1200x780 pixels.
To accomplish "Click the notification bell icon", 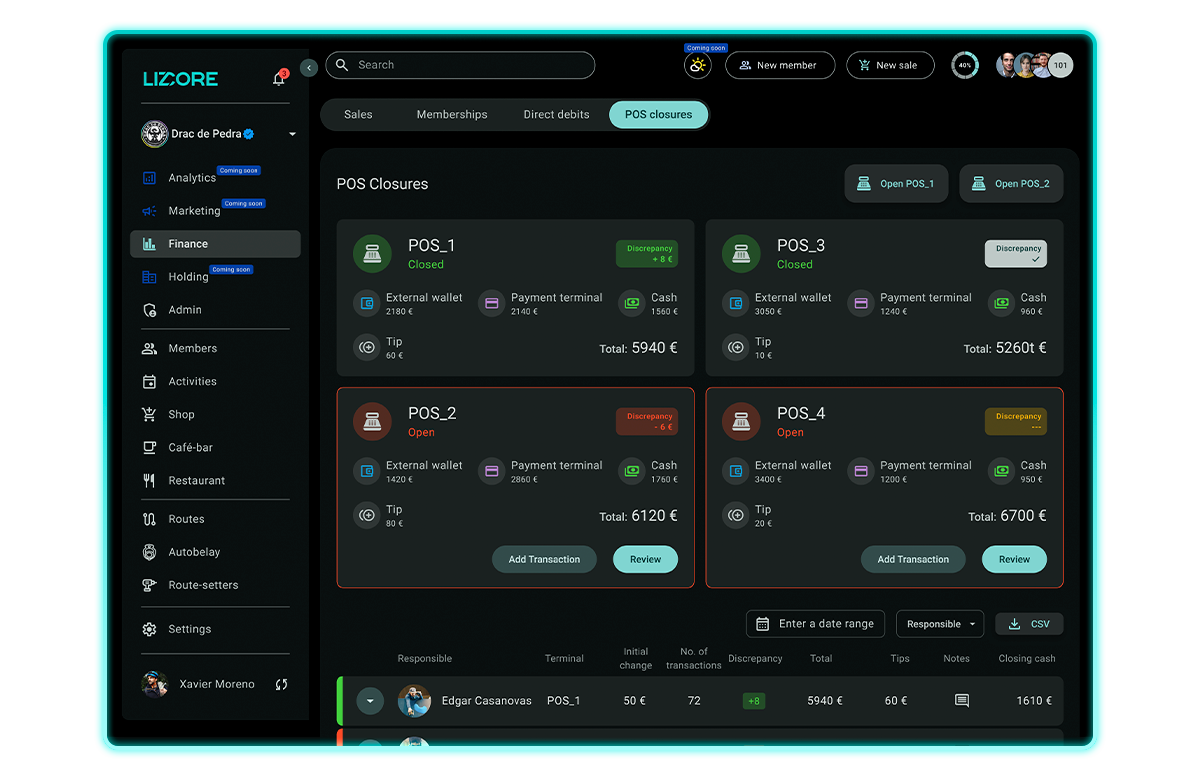I will (x=278, y=78).
